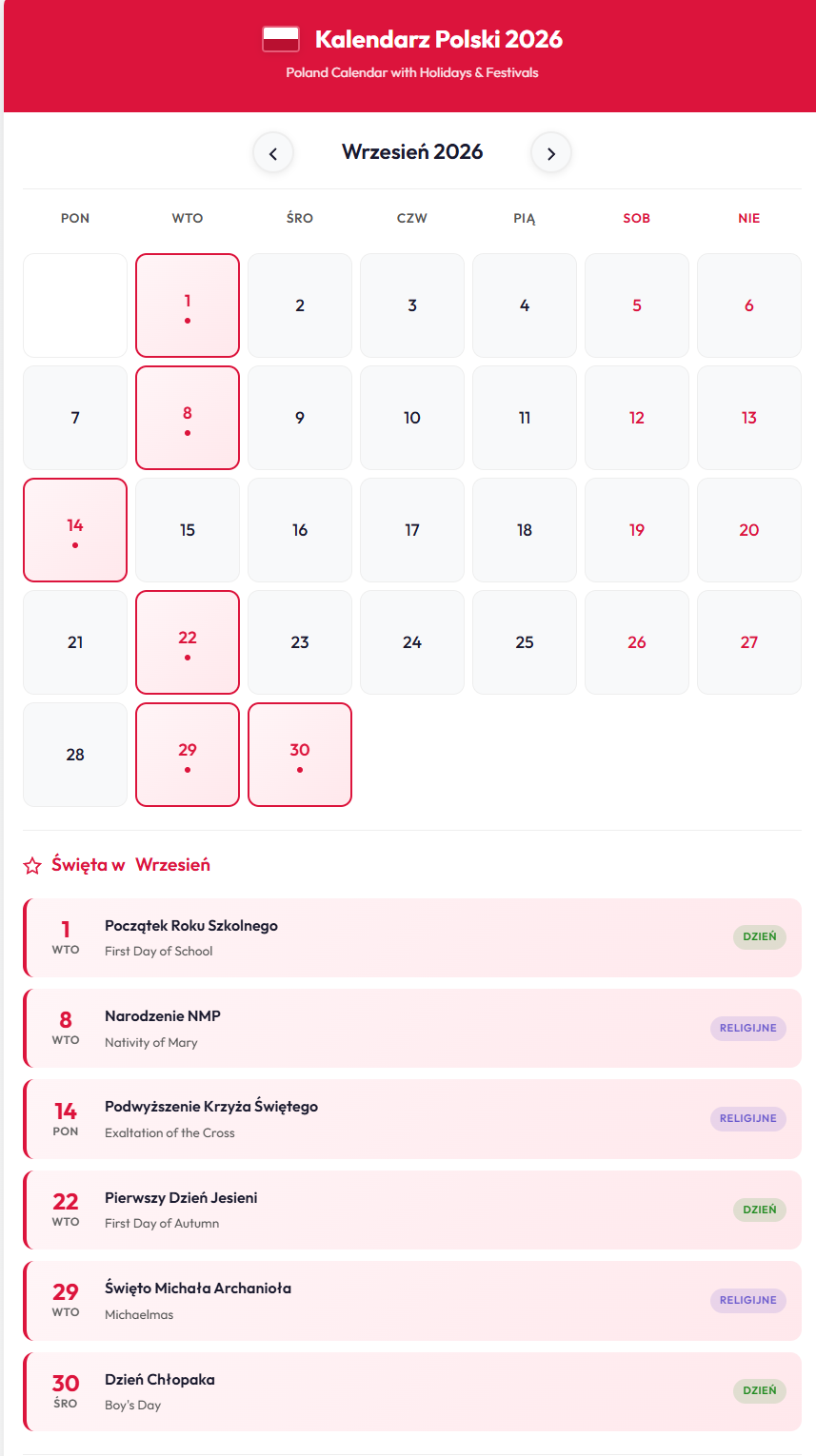This screenshot has height=1456, width=816.
Task: Click the Polish flag icon in header
Action: 281,39
